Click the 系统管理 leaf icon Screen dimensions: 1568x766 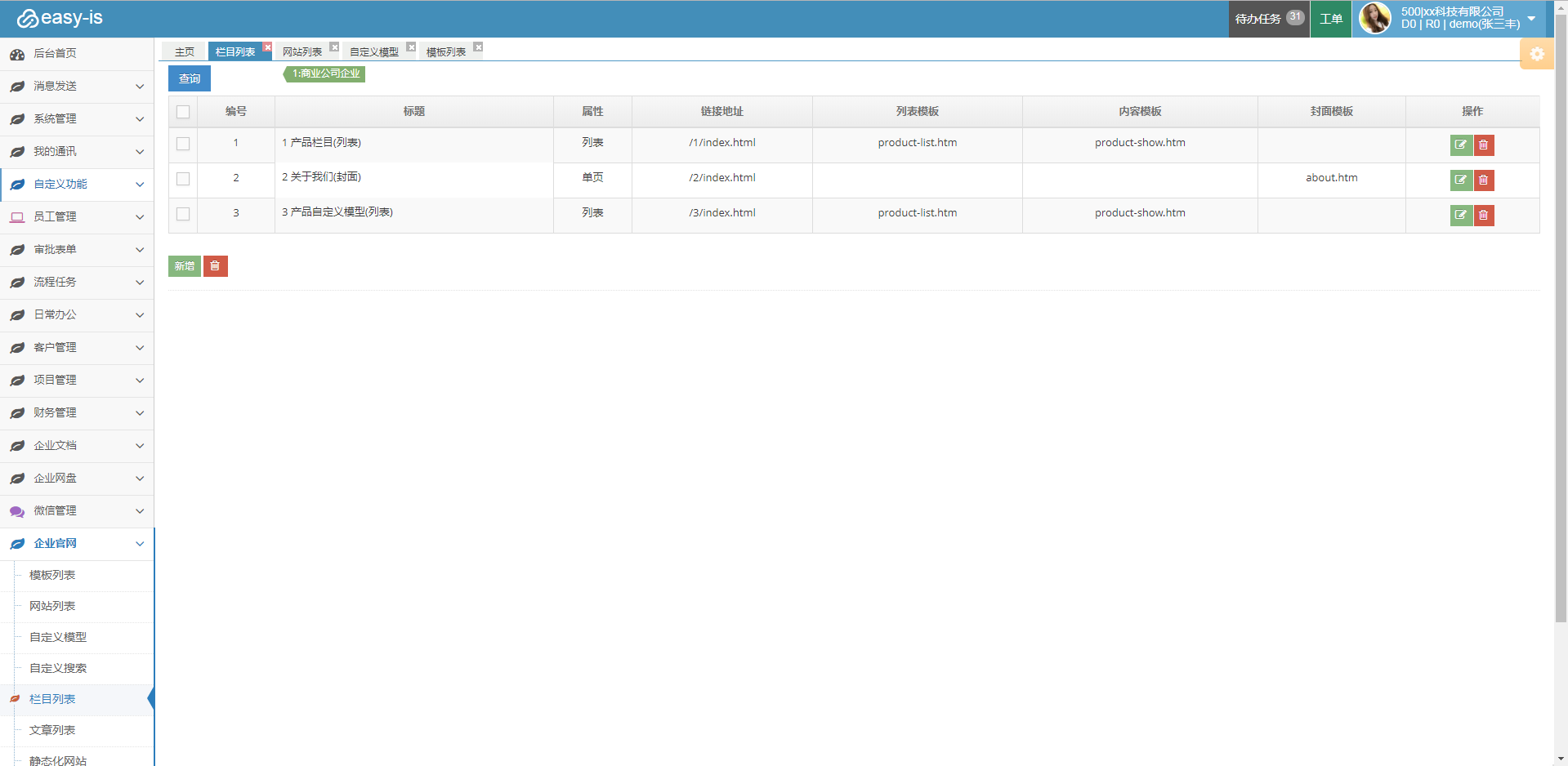17,119
